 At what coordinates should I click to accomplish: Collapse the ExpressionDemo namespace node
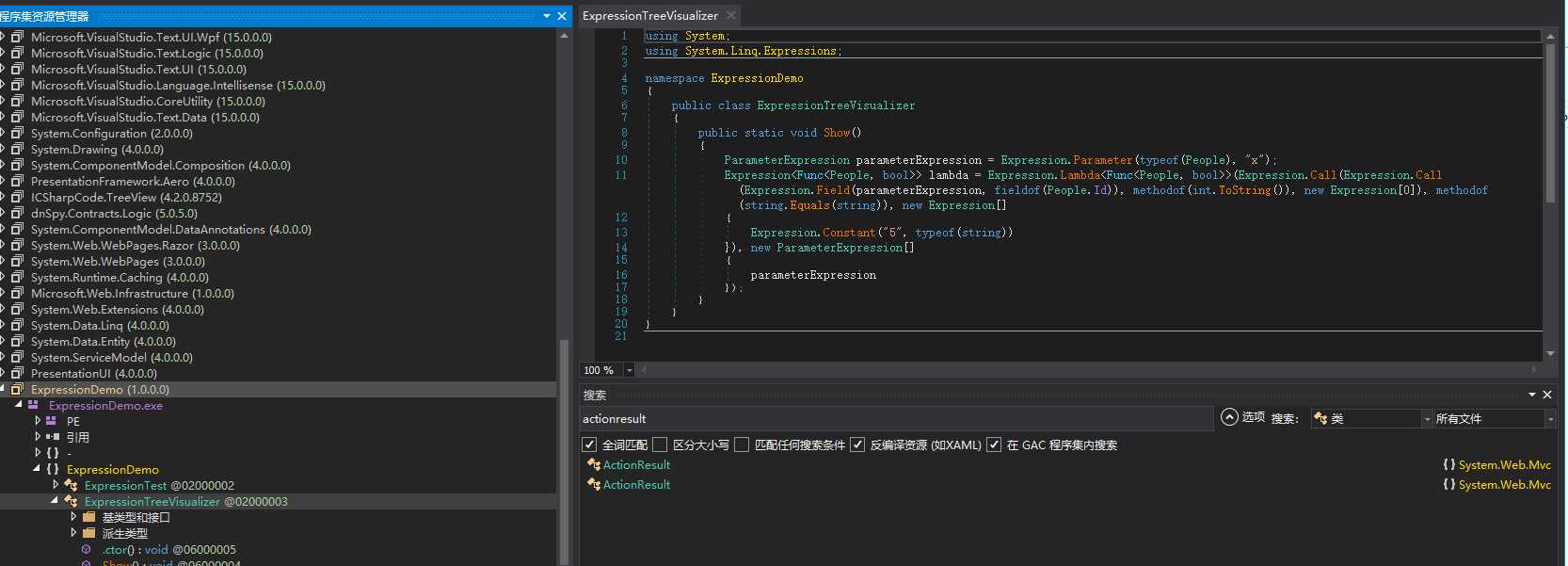37,468
